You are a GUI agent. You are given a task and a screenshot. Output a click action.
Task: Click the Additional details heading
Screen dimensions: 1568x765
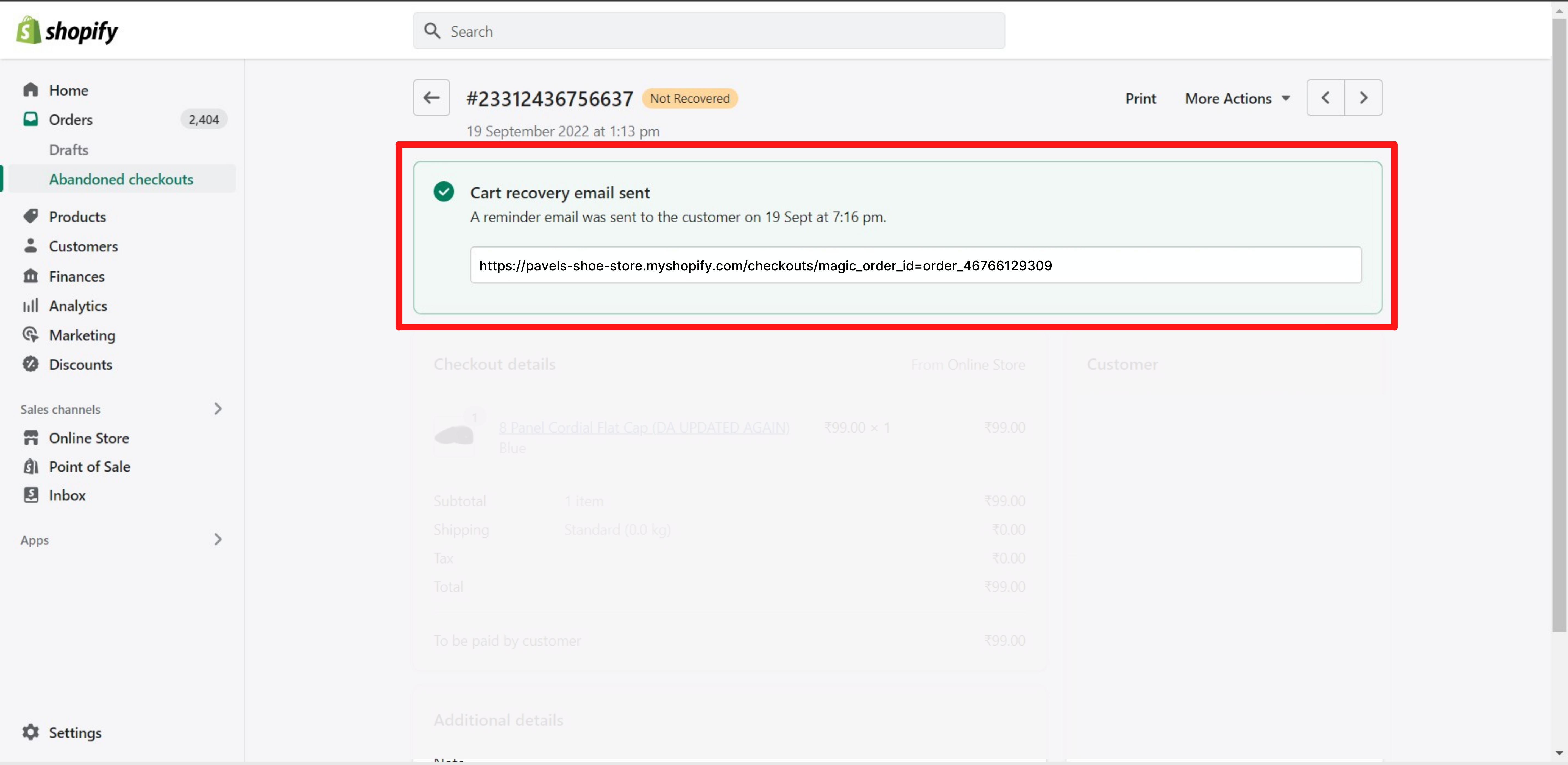pos(498,720)
